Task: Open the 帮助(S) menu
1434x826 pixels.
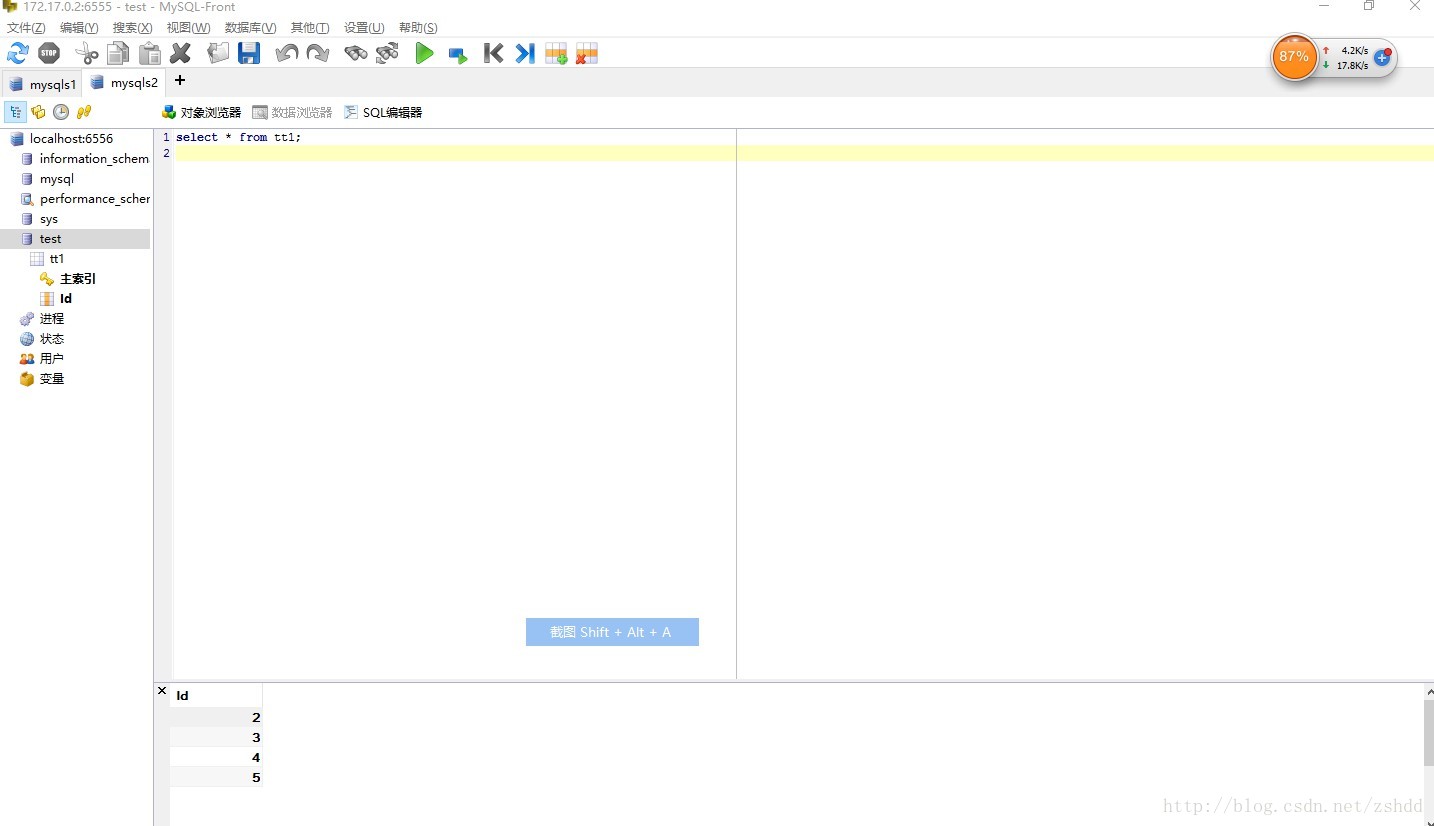Action: (418, 27)
